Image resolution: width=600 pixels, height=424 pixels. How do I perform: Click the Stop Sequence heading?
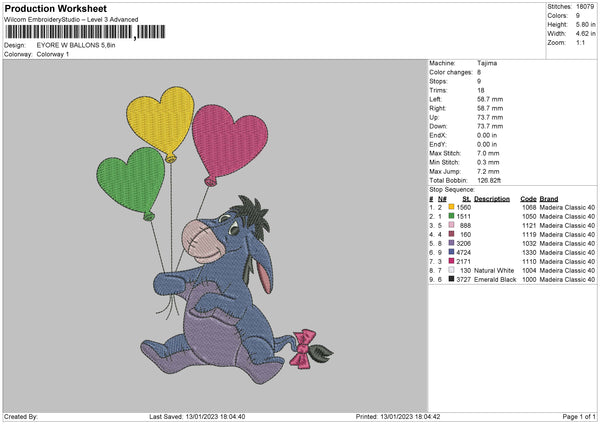coord(452,188)
